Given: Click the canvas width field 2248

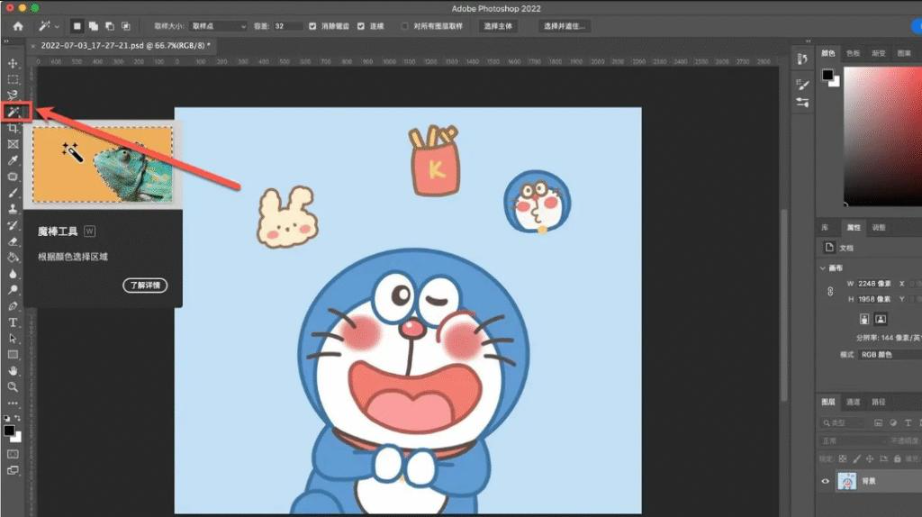Looking at the screenshot, I should tap(874, 283).
